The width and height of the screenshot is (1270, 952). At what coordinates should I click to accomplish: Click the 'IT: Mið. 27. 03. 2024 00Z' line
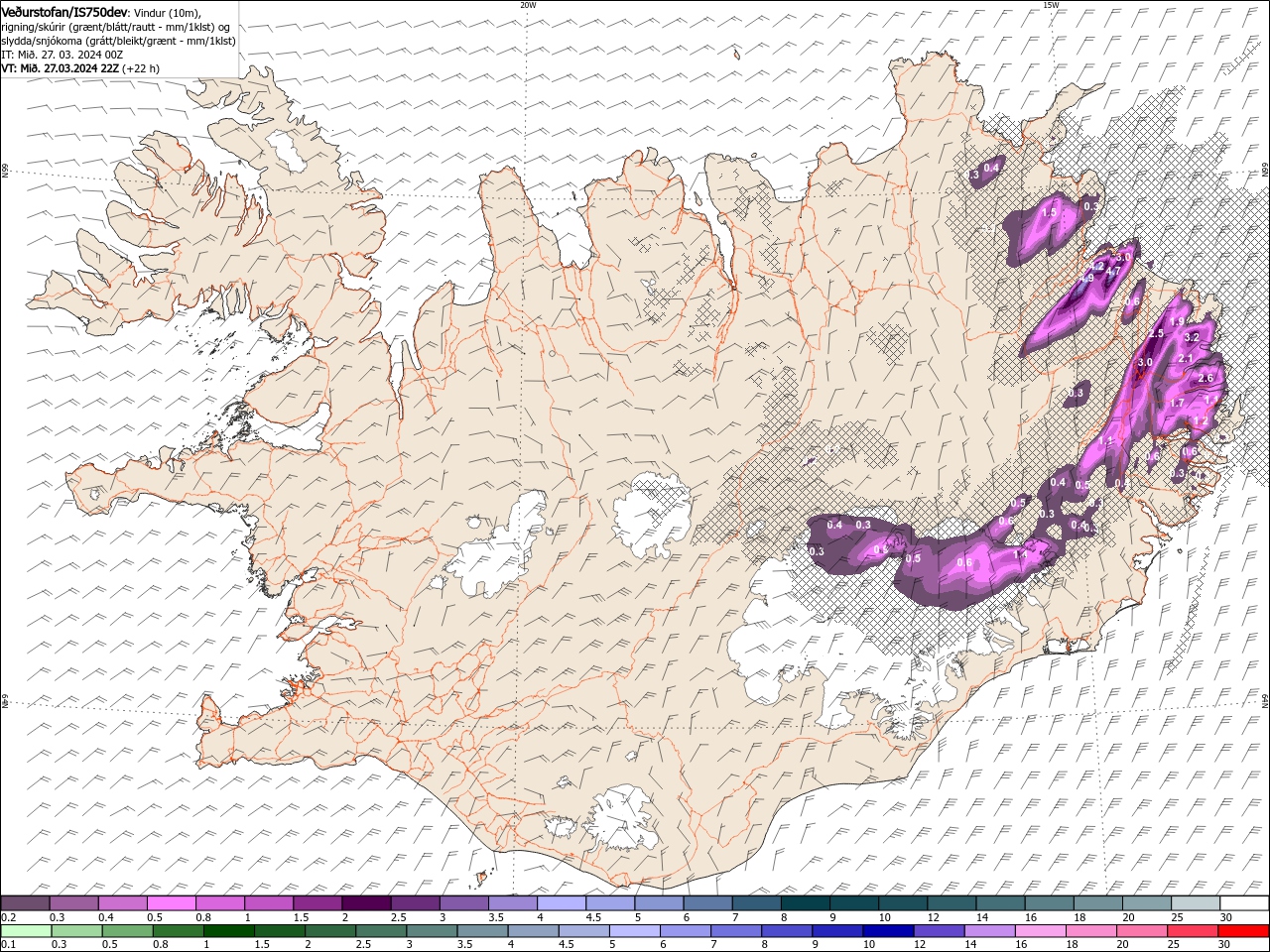click(62, 55)
